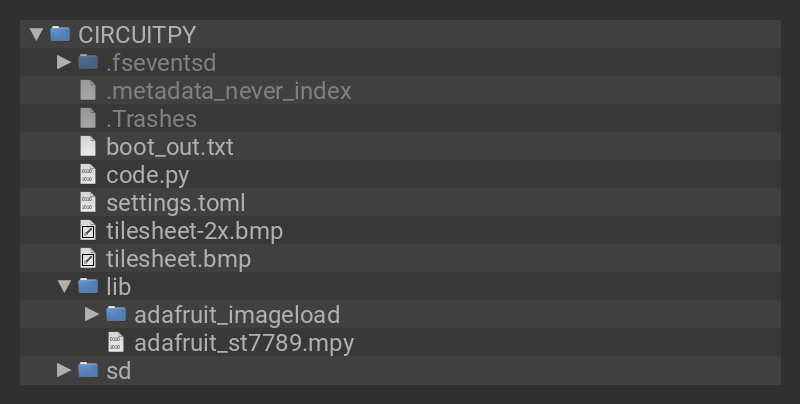The height and width of the screenshot is (404, 800).
Task: Click the CIRCUITPY drive folder icon
Action: [60, 34]
